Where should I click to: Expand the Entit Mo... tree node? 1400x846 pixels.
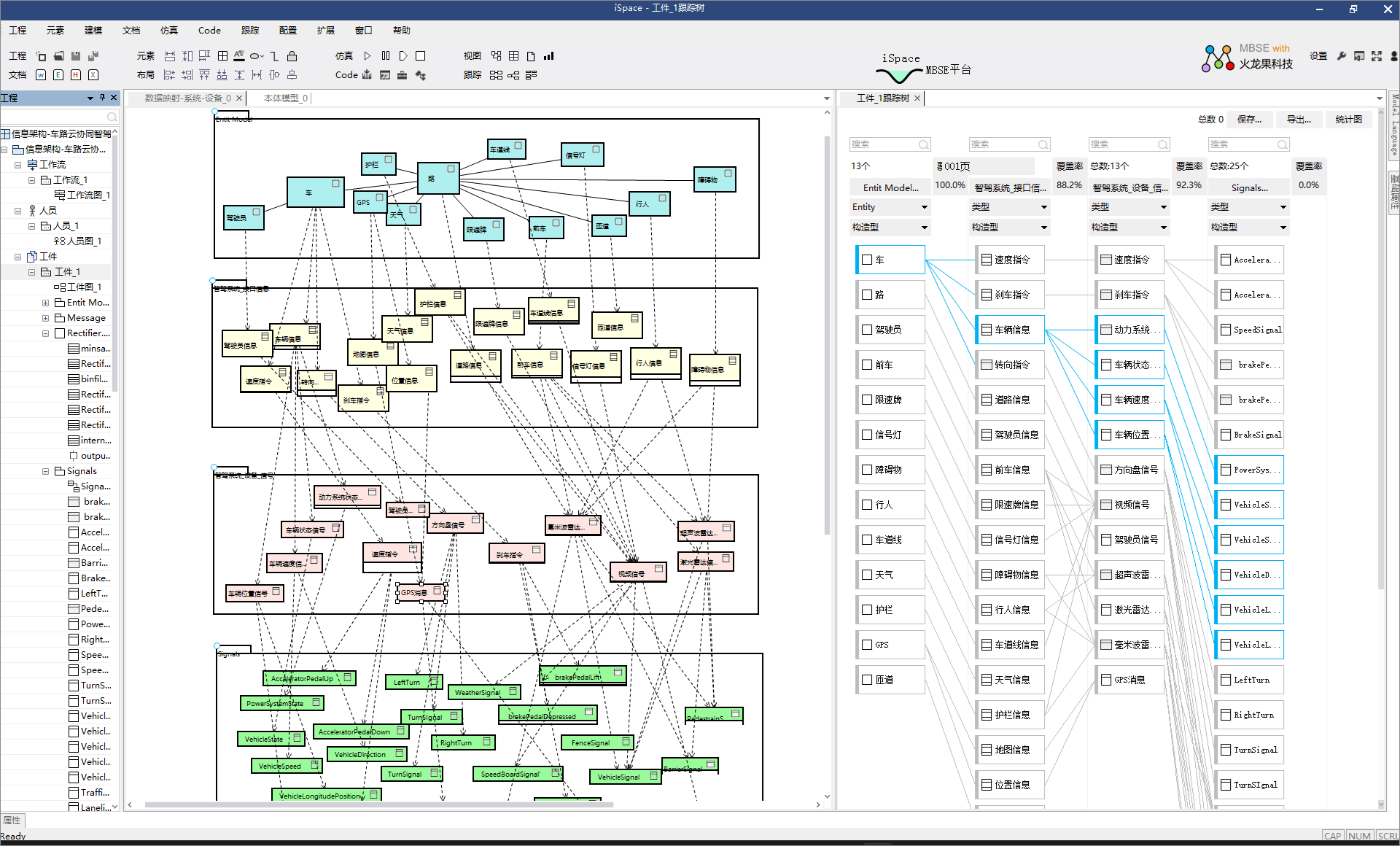pyautogui.click(x=45, y=303)
